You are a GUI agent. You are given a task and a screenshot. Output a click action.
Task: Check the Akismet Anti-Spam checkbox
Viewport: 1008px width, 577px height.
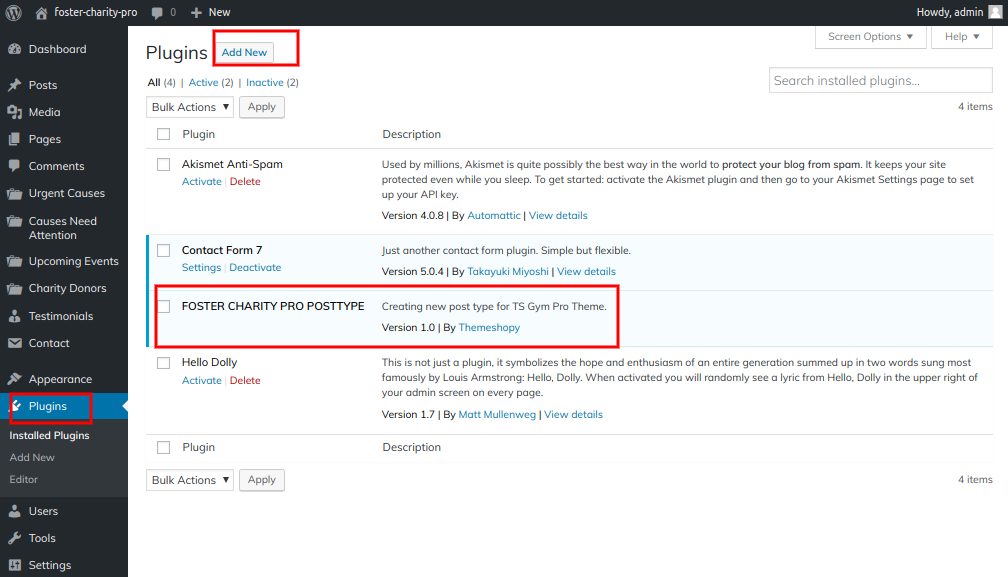pyautogui.click(x=164, y=164)
